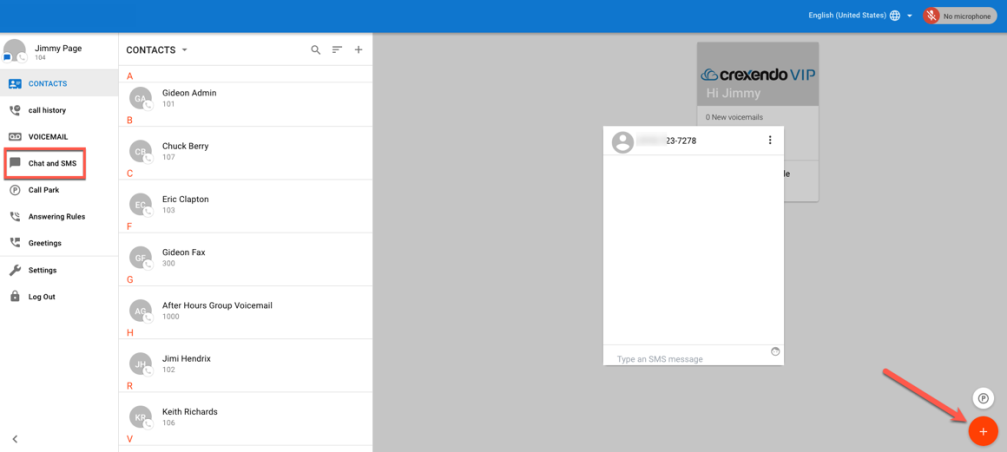Click the Jimmy Page user name

(x=58, y=48)
